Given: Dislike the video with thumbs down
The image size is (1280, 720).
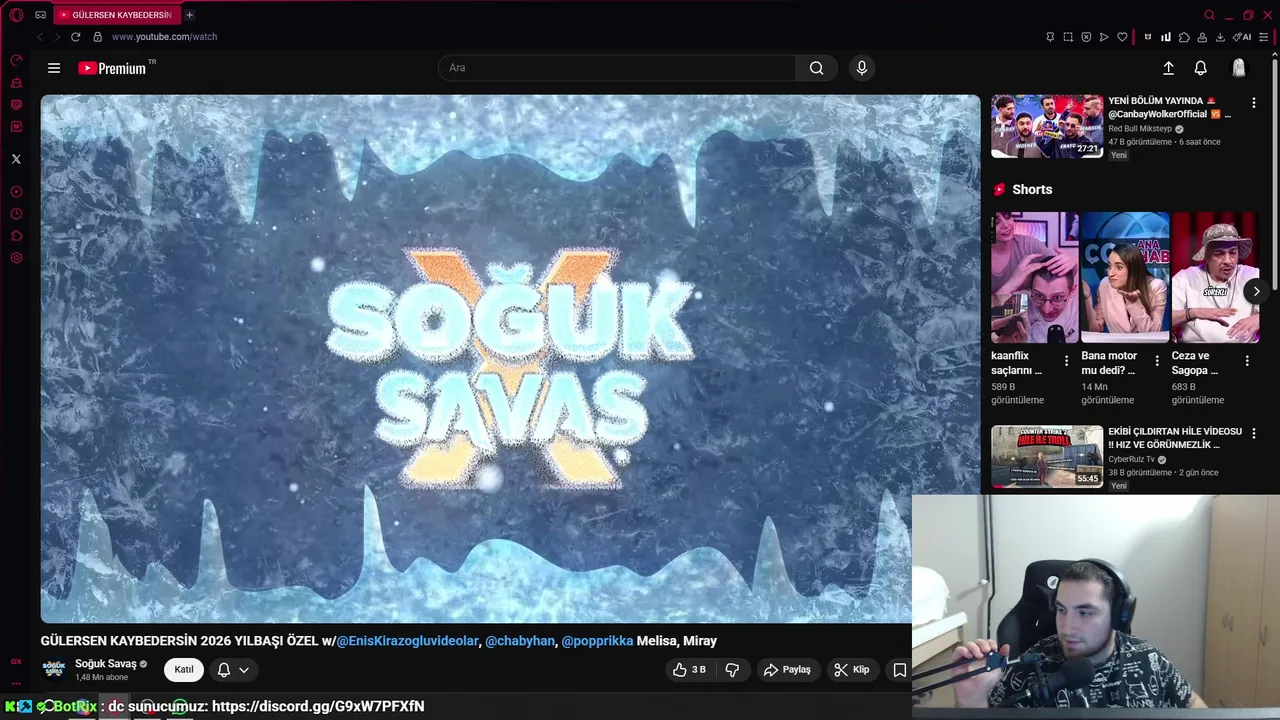Looking at the screenshot, I should (732, 670).
